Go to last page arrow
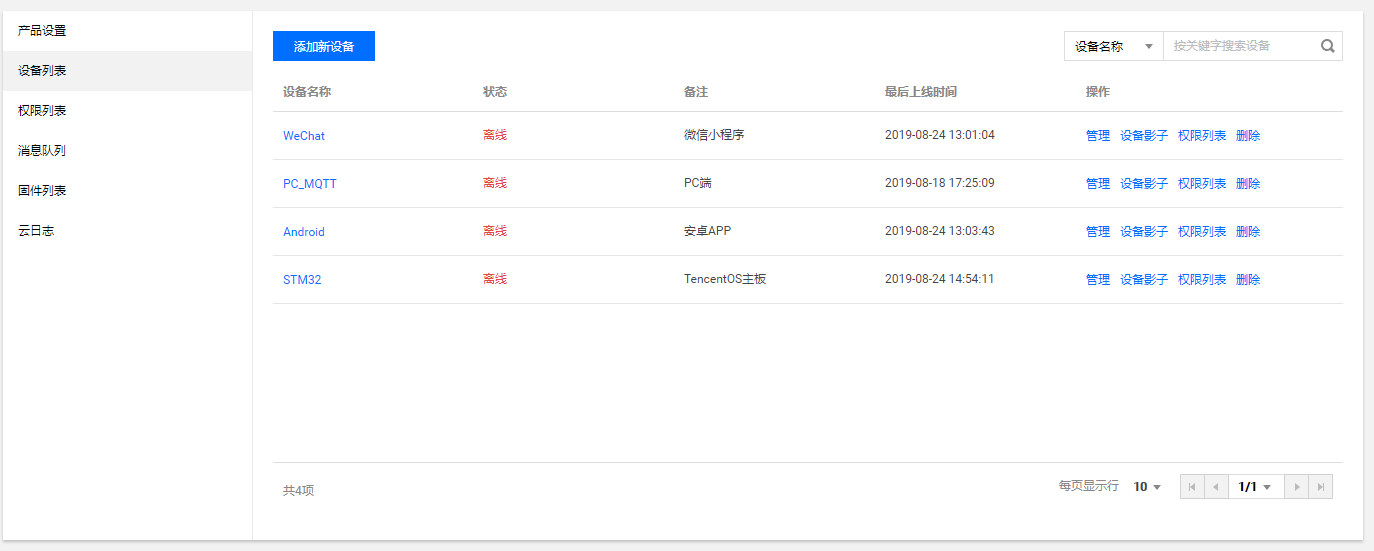Viewport: 1374px width, 551px height. 1321,487
